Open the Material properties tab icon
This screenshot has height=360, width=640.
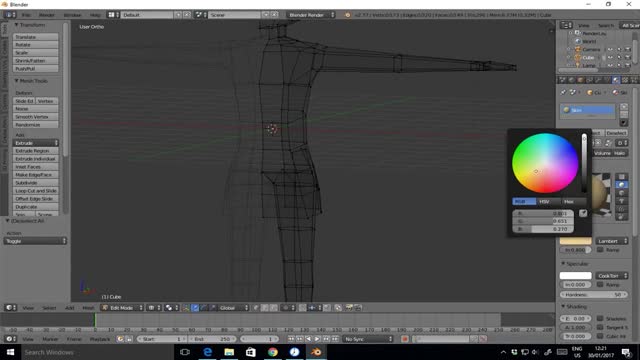[x=616, y=80]
